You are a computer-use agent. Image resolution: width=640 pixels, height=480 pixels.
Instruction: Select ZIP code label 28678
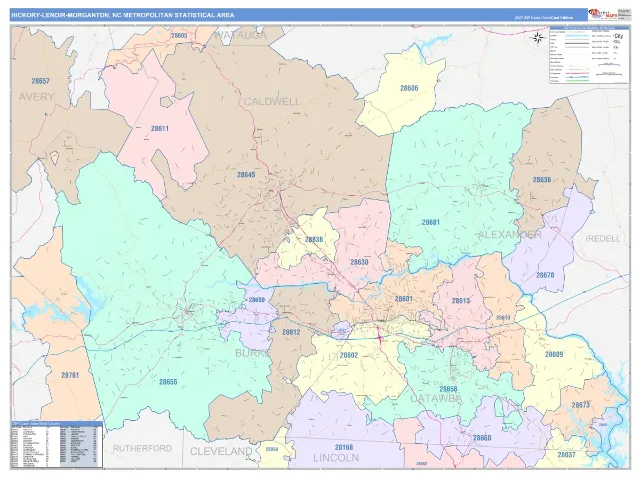click(x=545, y=275)
